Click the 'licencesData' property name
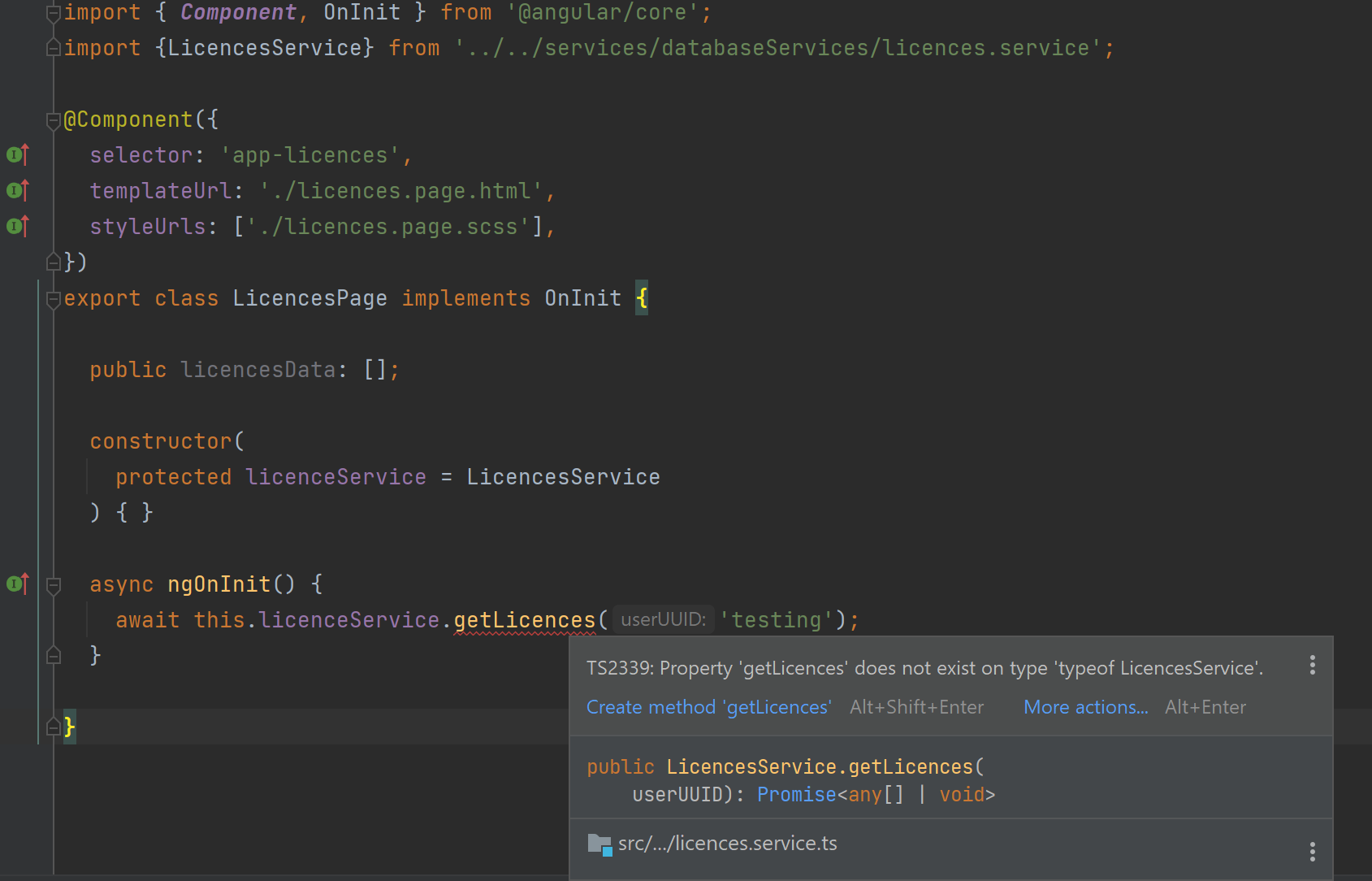Image resolution: width=1372 pixels, height=881 pixels. click(258, 370)
